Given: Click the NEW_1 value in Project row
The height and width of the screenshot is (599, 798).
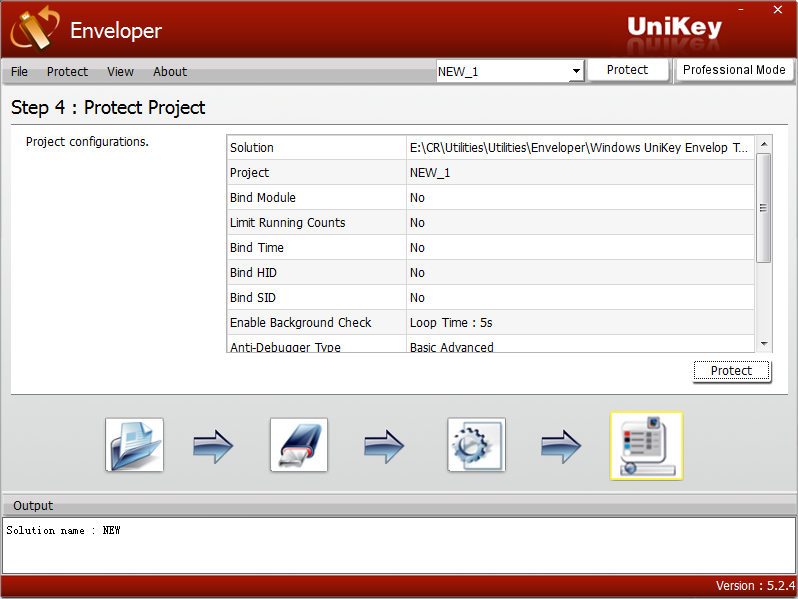Looking at the screenshot, I should point(430,173).
